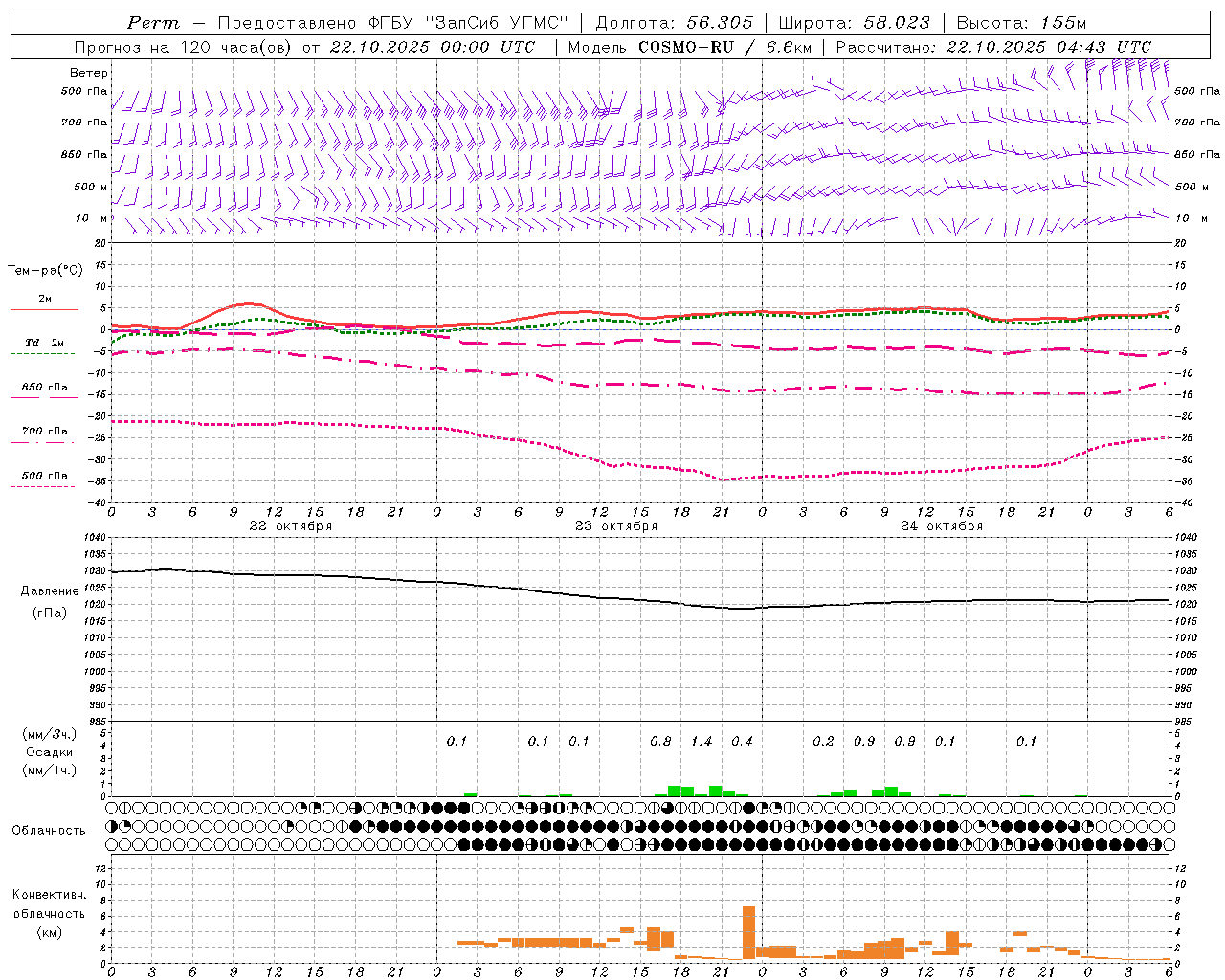Click the "700 гПа" temperature legend entry

click(45, 432)
